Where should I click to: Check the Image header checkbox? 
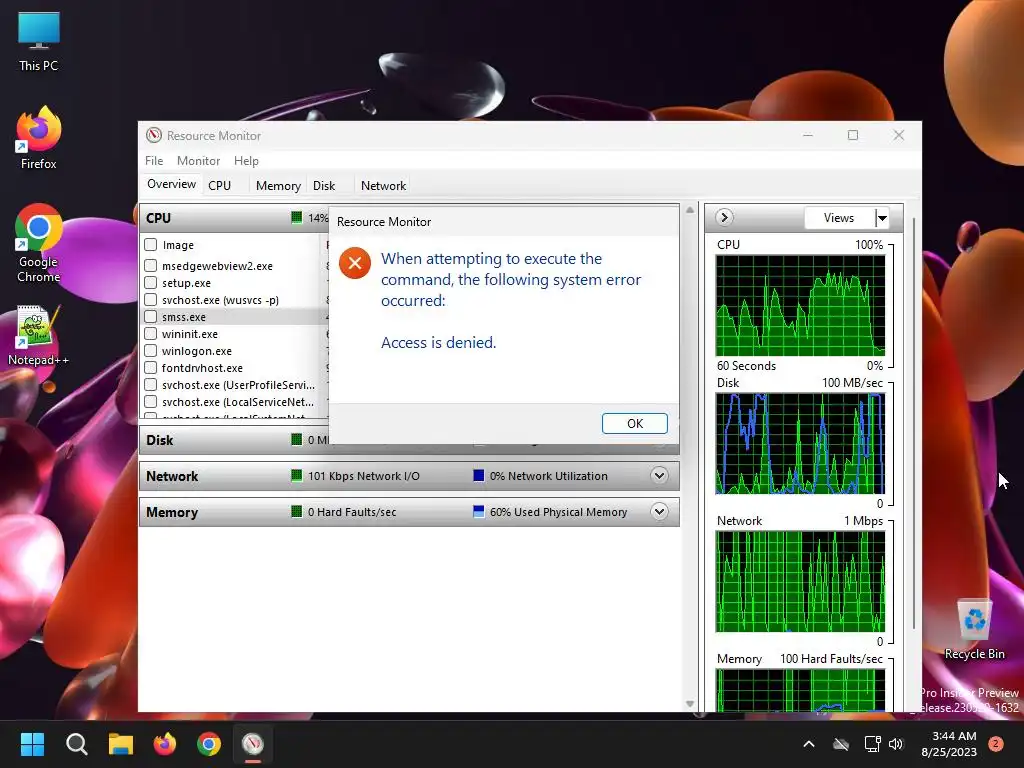point(151,245)
